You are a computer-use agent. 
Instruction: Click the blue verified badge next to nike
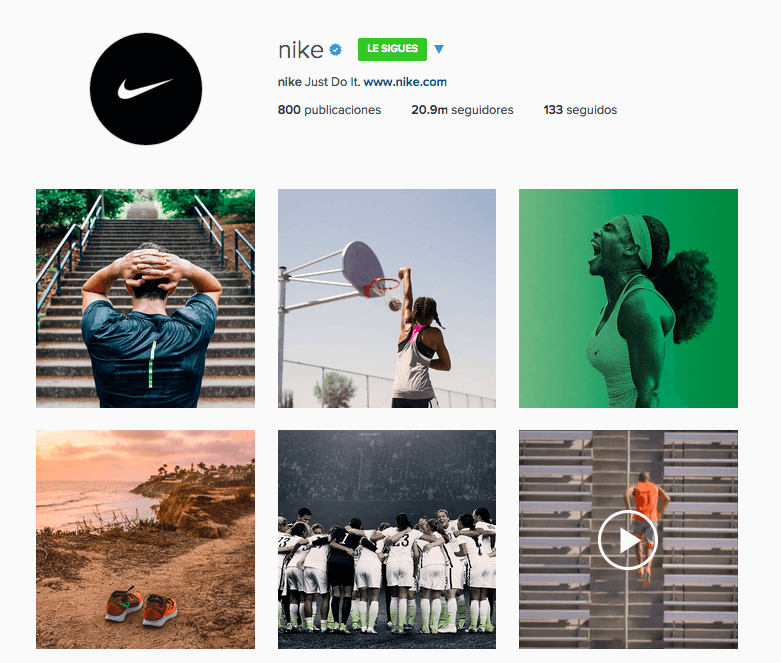coord(336,49)
